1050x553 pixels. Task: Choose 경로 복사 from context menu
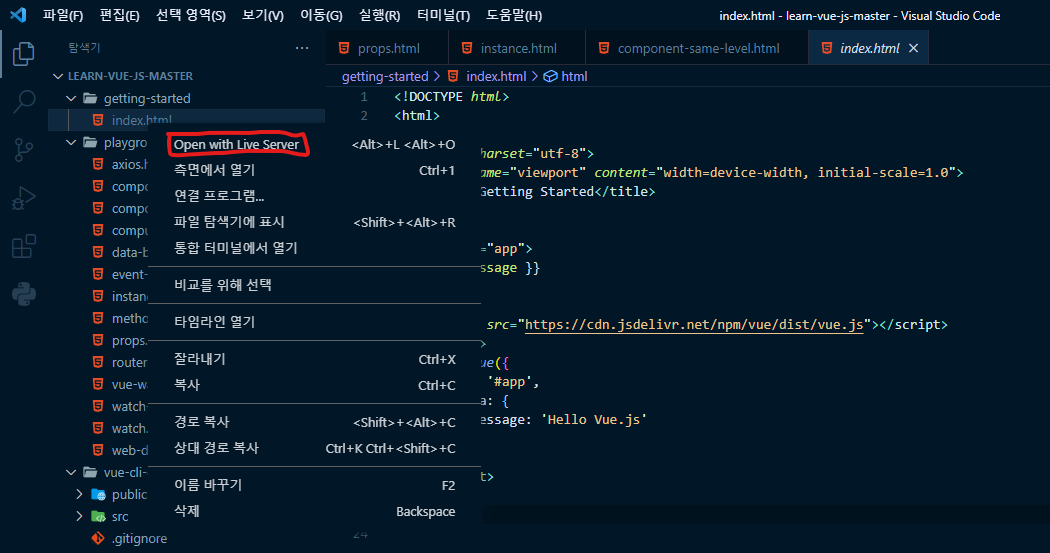coord(314,422)
